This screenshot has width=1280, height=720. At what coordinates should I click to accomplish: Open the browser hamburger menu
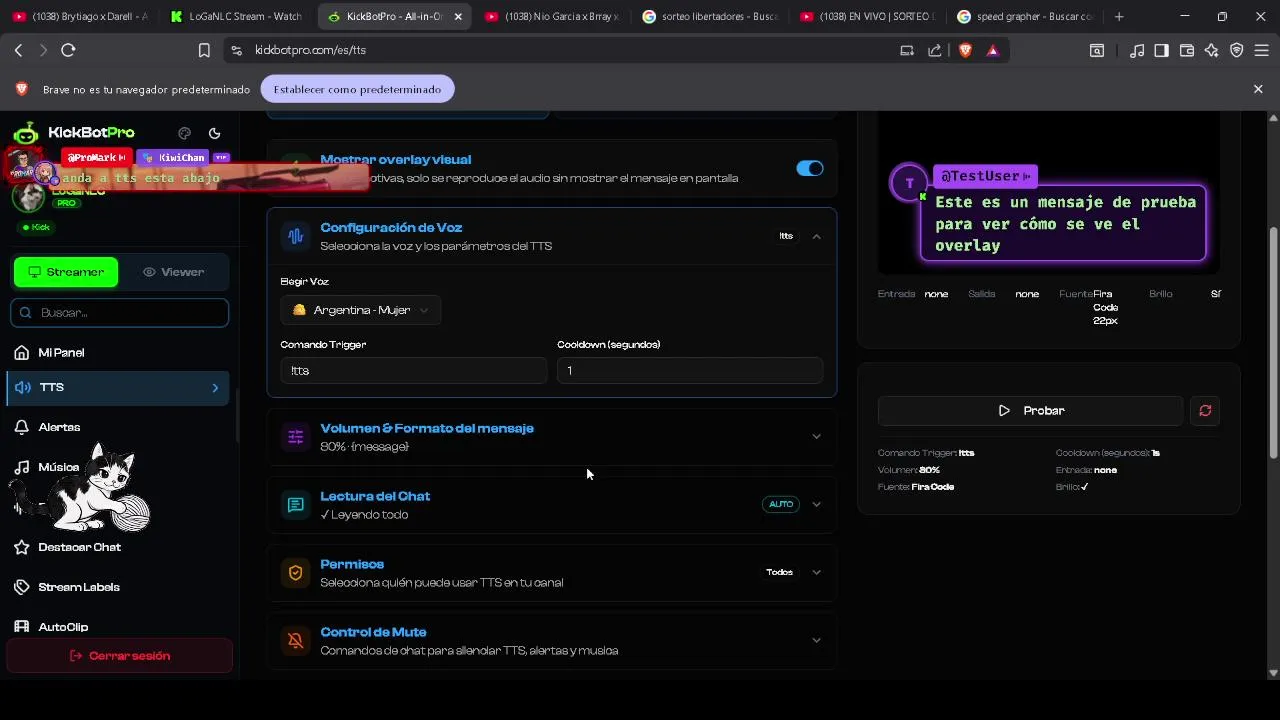pyautogui.click(x=1262, y=50)
